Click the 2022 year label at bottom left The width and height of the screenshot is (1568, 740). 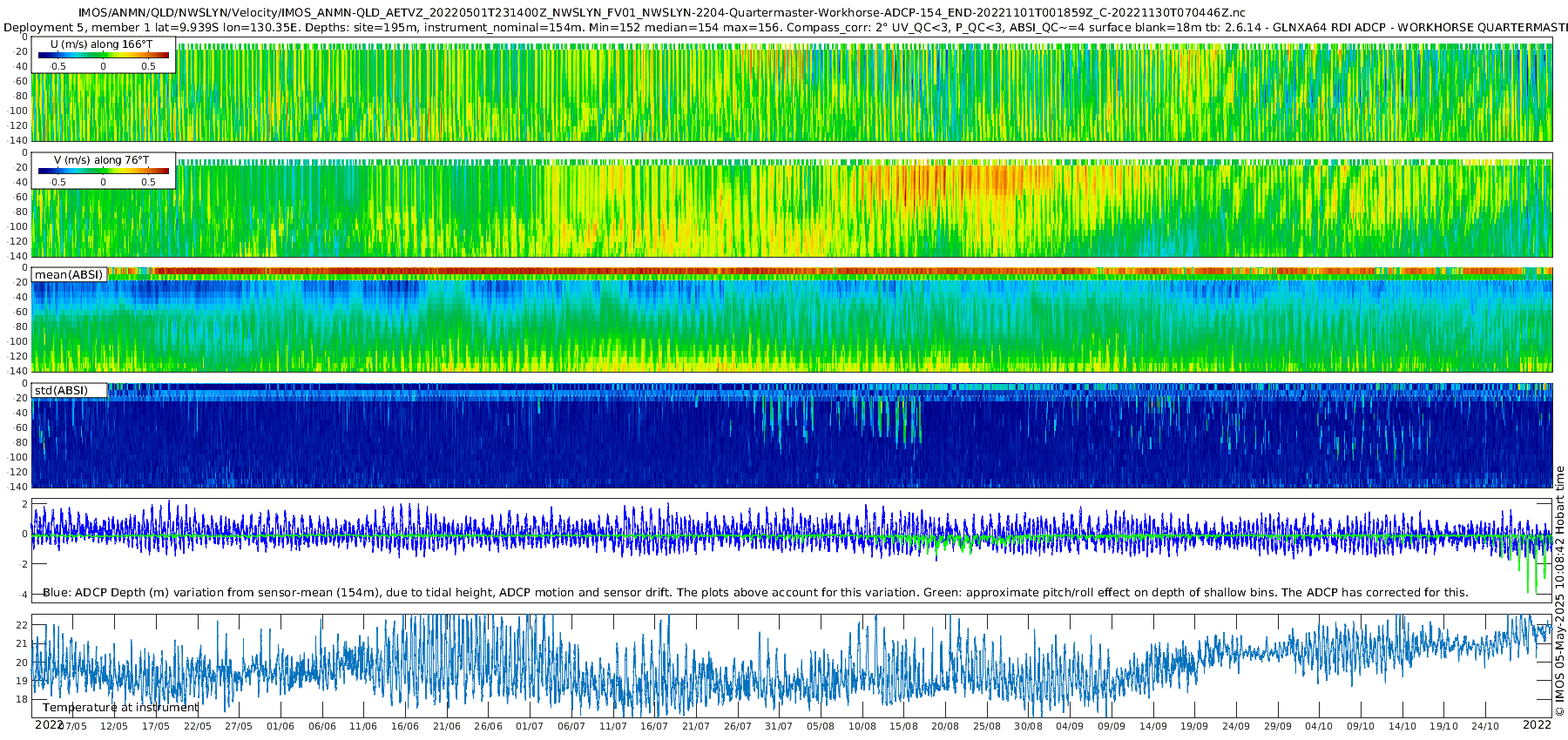click(x=49, y=724)
